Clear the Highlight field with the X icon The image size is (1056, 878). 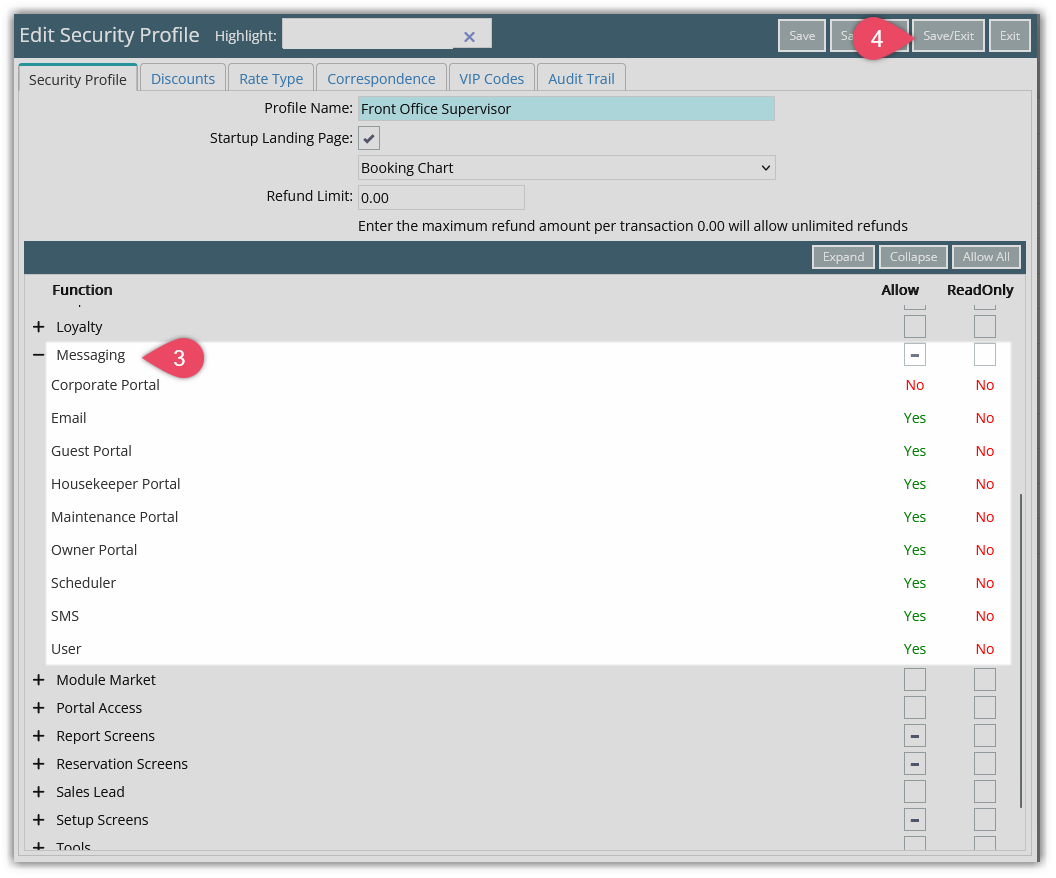click(469, 37)
